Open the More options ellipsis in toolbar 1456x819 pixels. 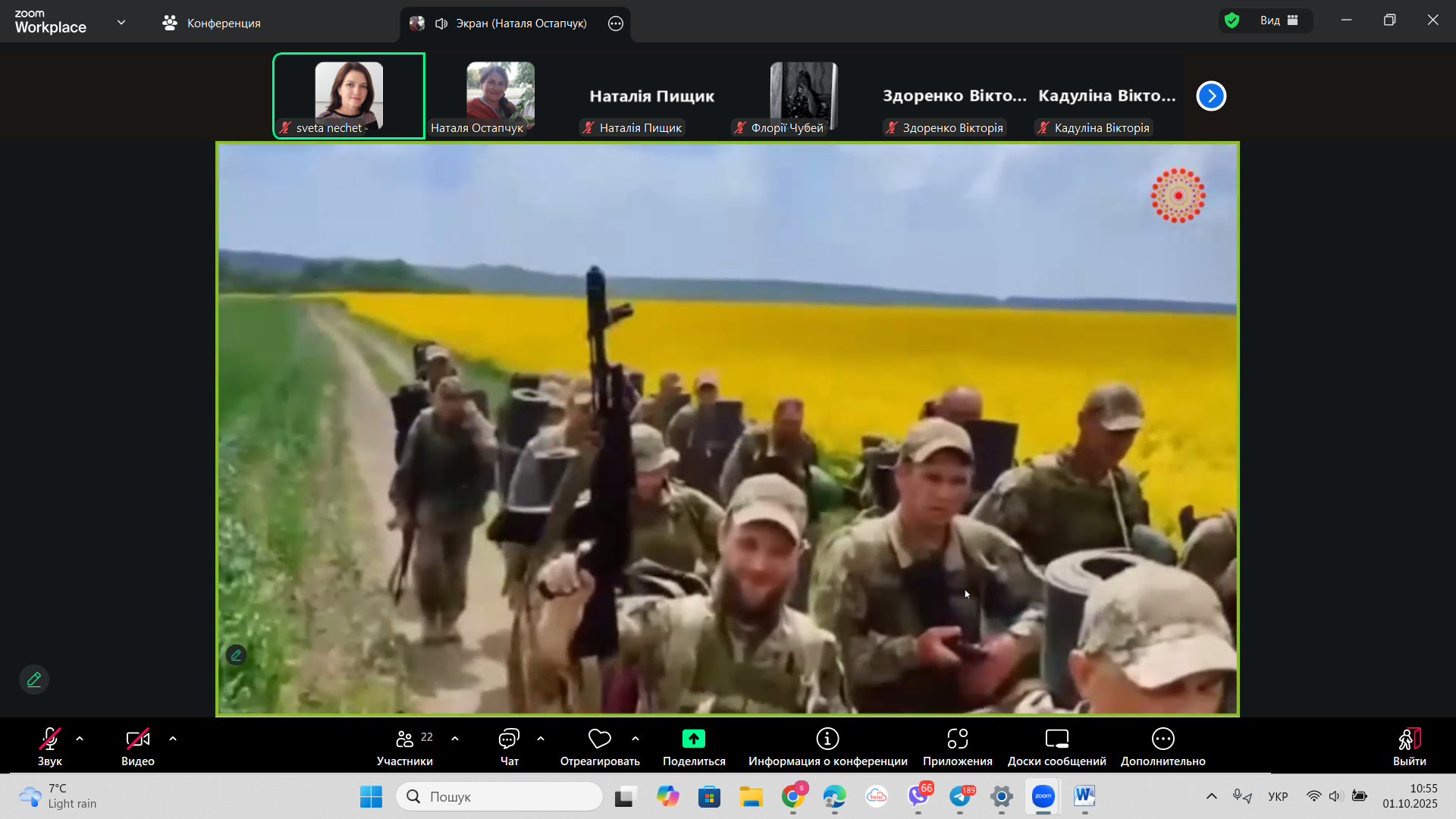pyautogui.click(x=1163, y=739)
